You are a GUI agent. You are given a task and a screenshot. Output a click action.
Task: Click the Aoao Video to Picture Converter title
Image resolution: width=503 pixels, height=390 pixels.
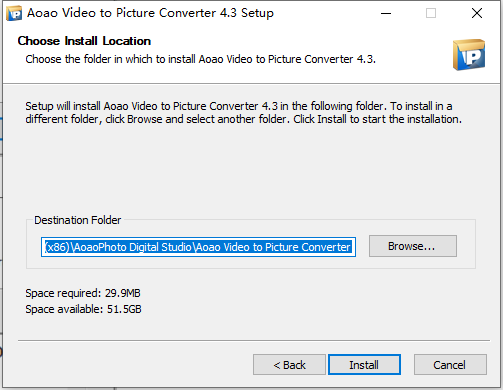click(x=150, y=13)
